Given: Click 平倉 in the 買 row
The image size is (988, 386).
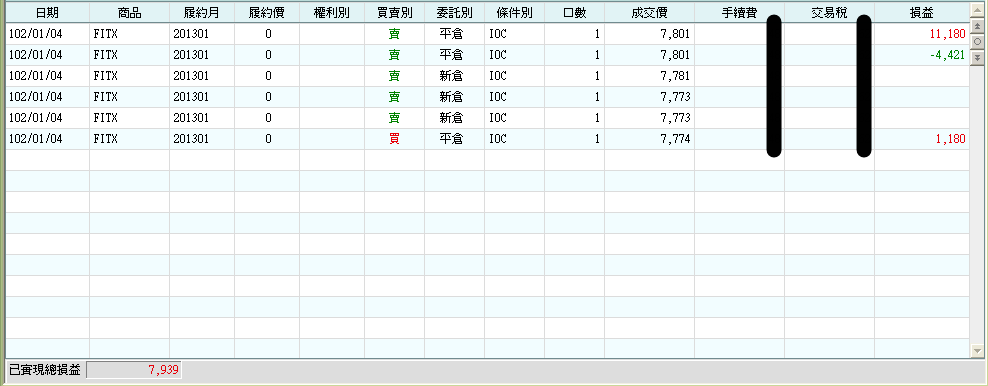Looking at the screenshot, I should [x=454, y=139].
